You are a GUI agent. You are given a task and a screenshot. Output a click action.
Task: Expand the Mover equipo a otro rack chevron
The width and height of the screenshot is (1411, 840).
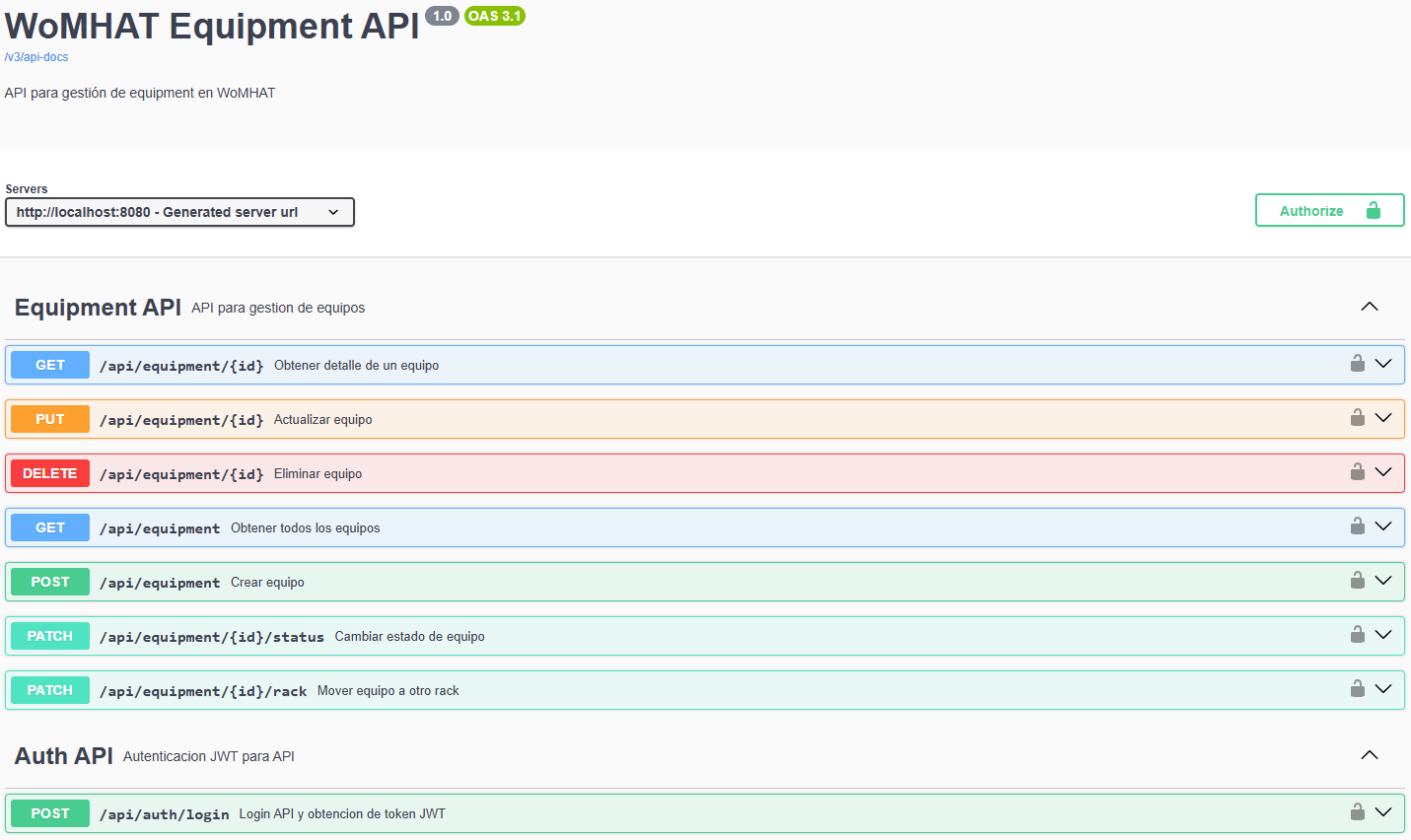[1383, 689]
